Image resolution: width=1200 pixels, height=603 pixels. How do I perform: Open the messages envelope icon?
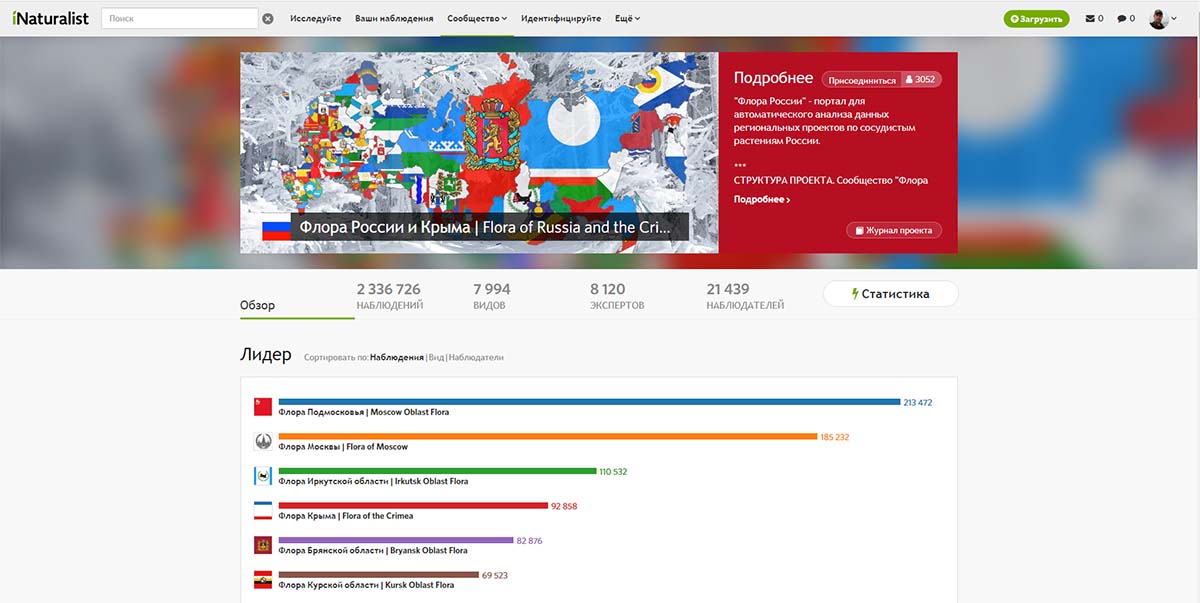(1094, 18)
